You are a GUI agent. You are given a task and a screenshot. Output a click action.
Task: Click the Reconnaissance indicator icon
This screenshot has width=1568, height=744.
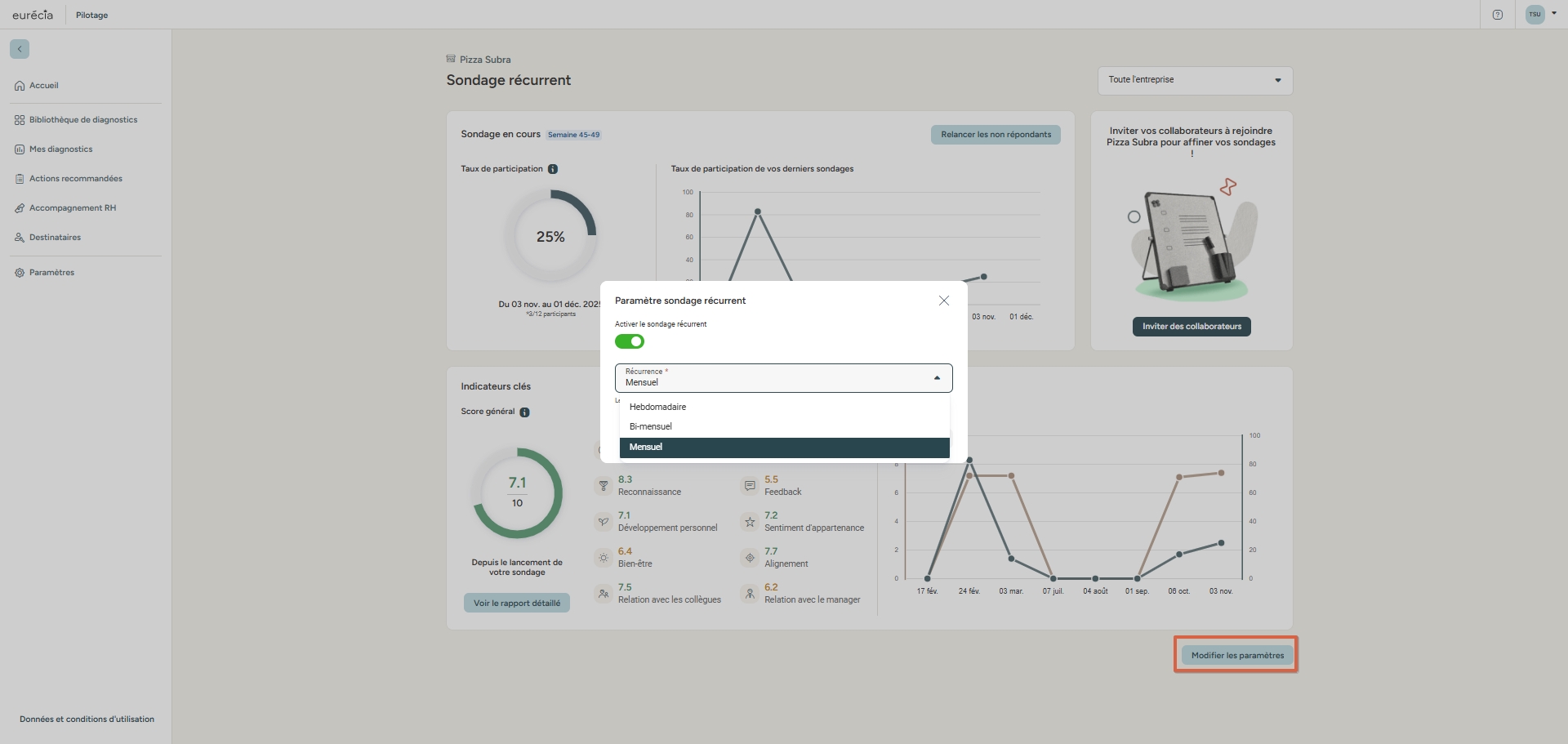coord(604,486)
